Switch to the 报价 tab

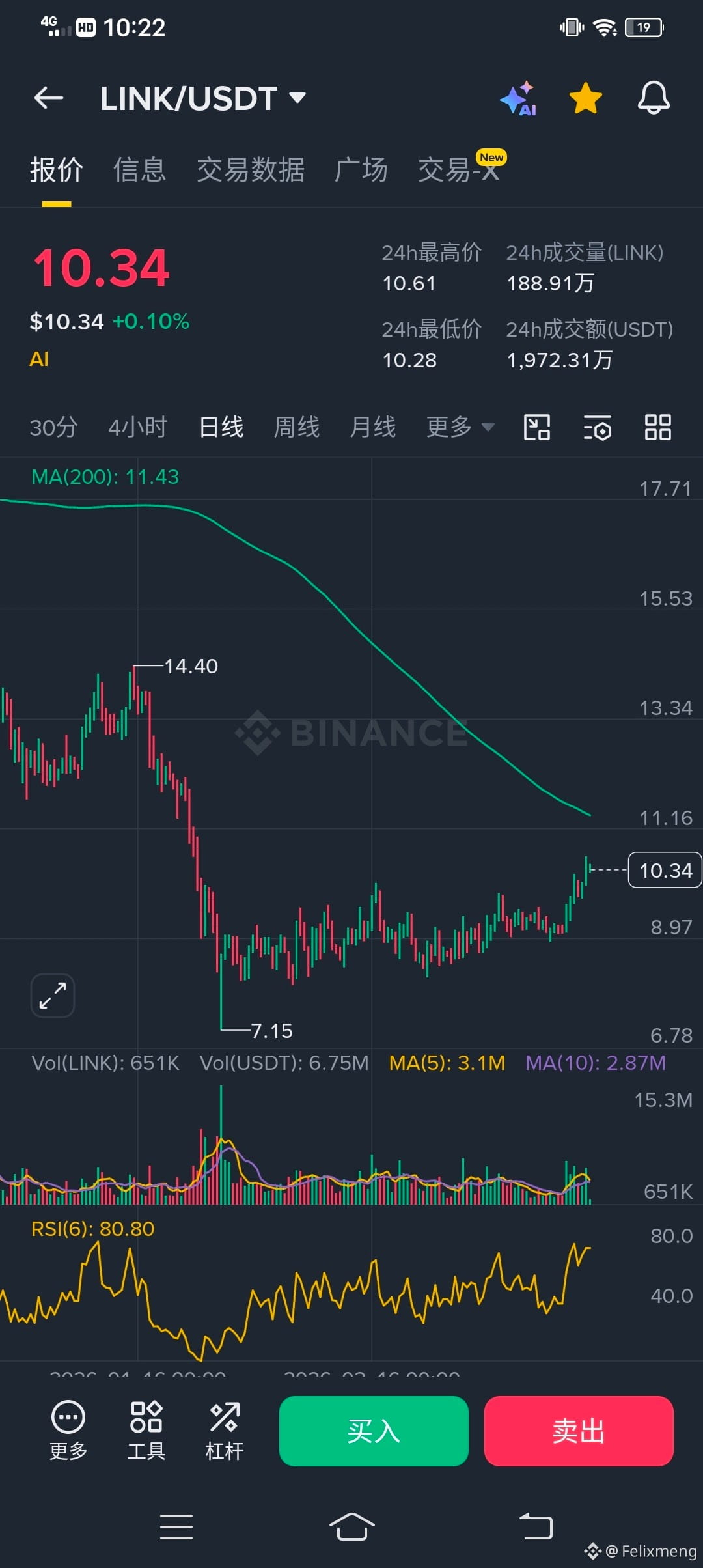tap(57, 170)
